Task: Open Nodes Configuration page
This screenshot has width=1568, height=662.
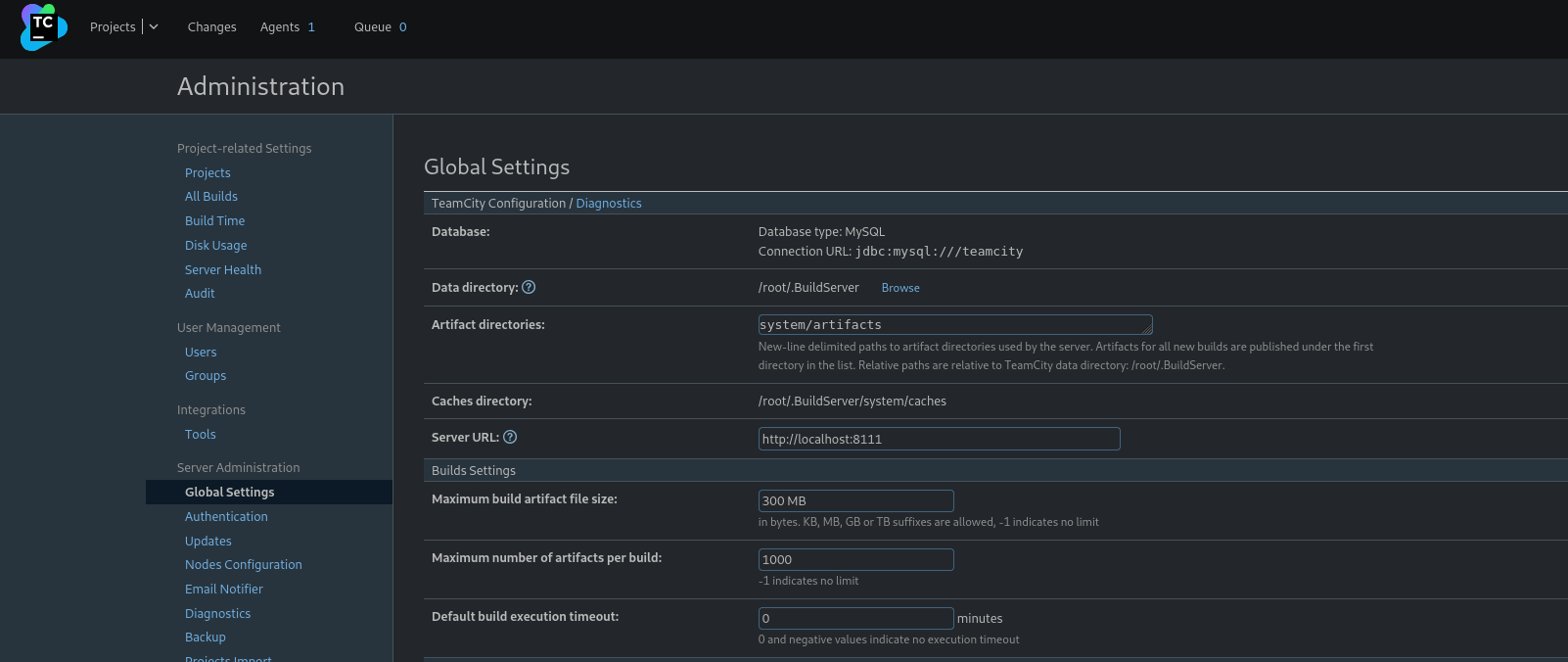Action: [244, 564]
